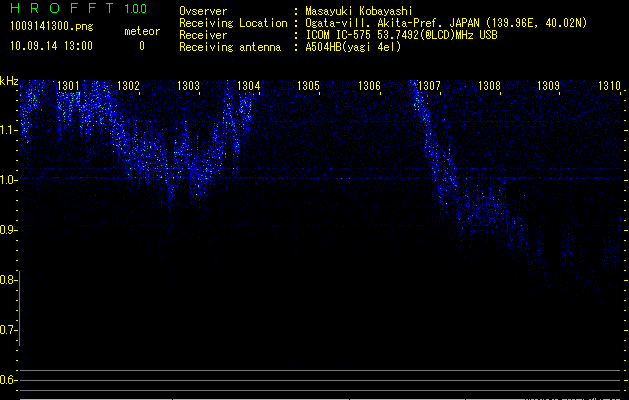
Task: Click the 0.8 frequency axis label
Action: pos(7,280)
